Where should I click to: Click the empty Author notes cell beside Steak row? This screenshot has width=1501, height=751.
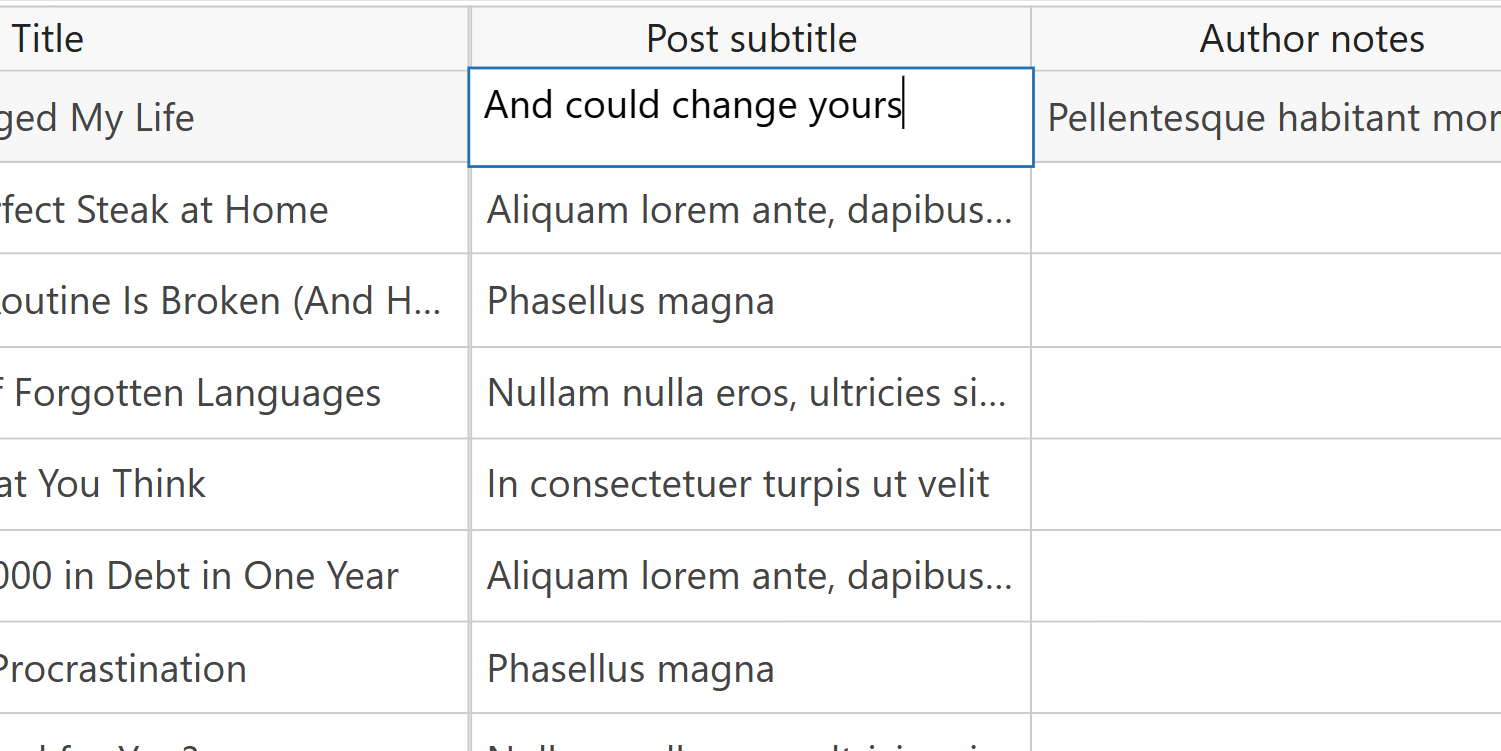point(1266,209)
